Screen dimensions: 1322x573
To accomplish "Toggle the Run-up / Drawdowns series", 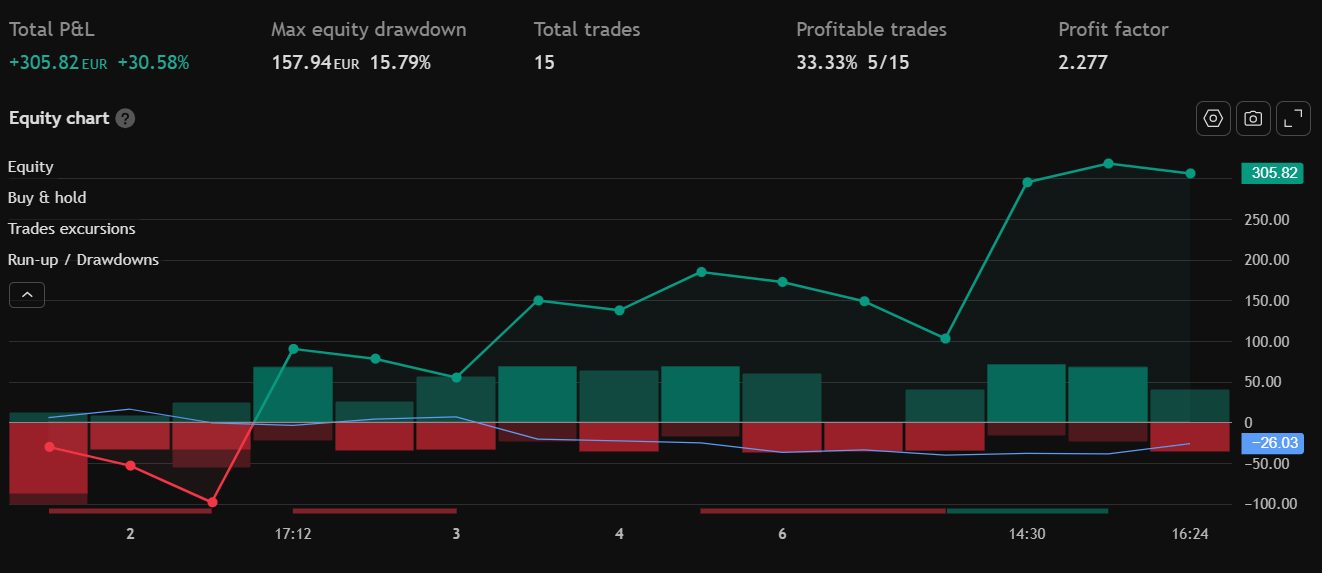I will pyautogui.click(x=83, y=260).
